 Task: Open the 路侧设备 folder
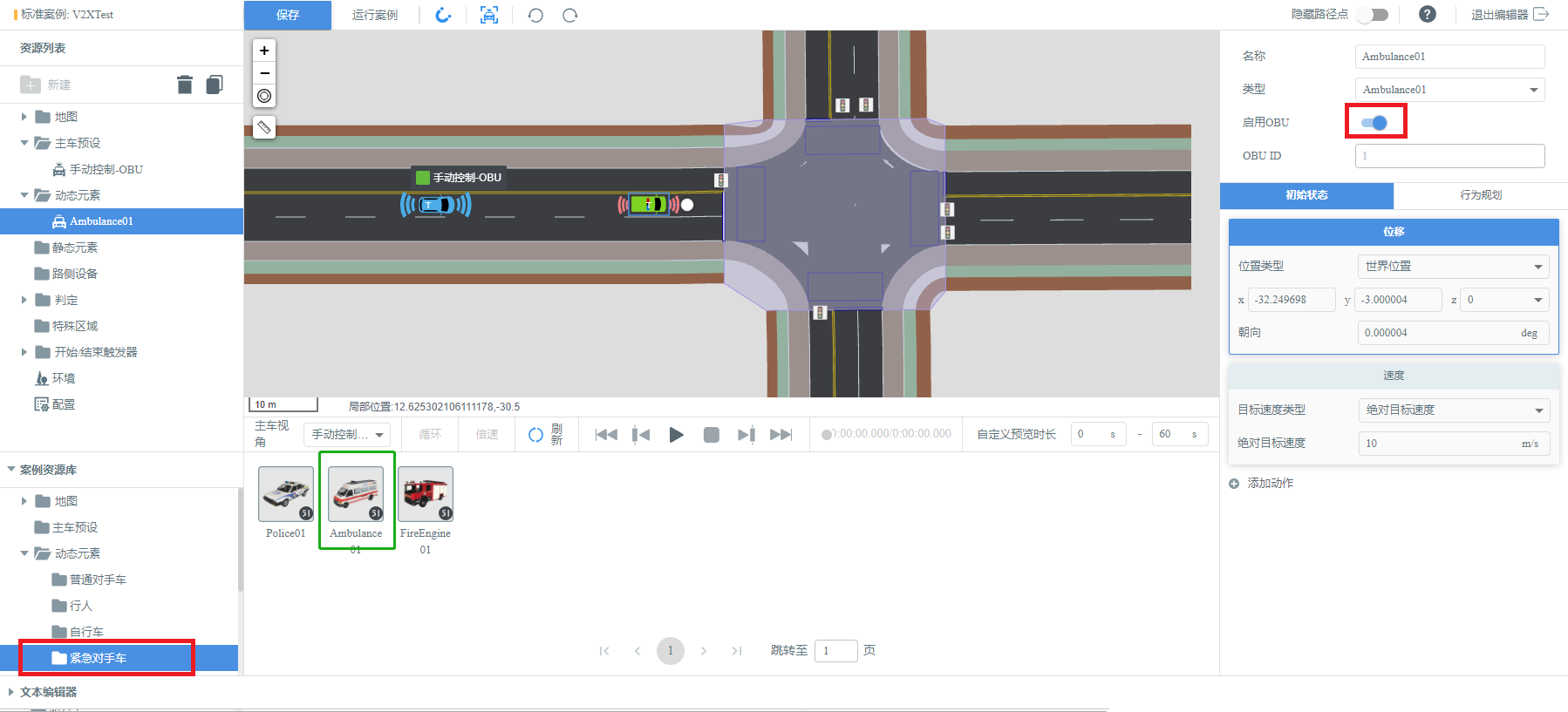(x=66, y=274)
